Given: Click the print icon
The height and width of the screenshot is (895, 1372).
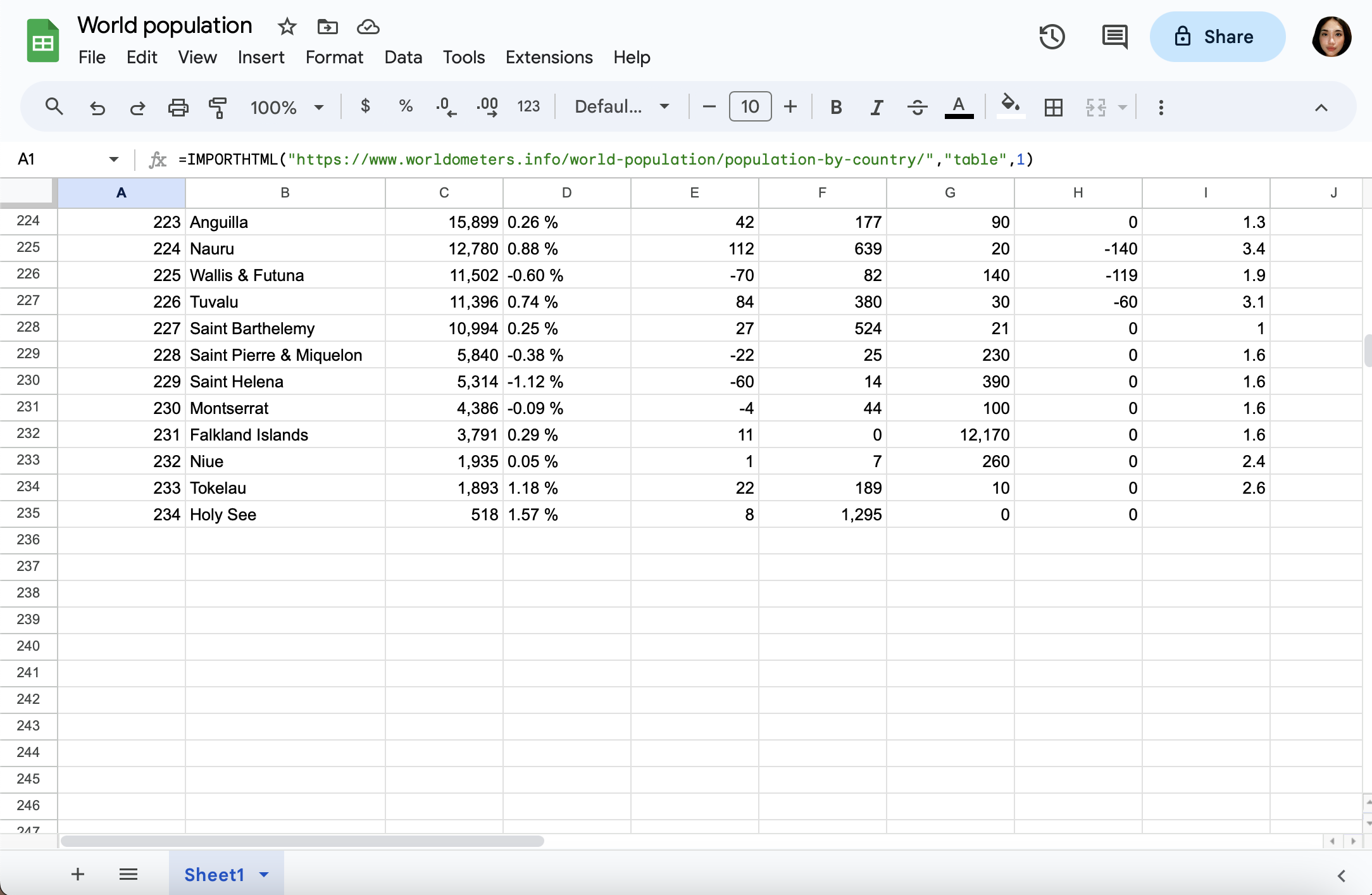Looking at the screenshot, I should click(x=178, y=107).
